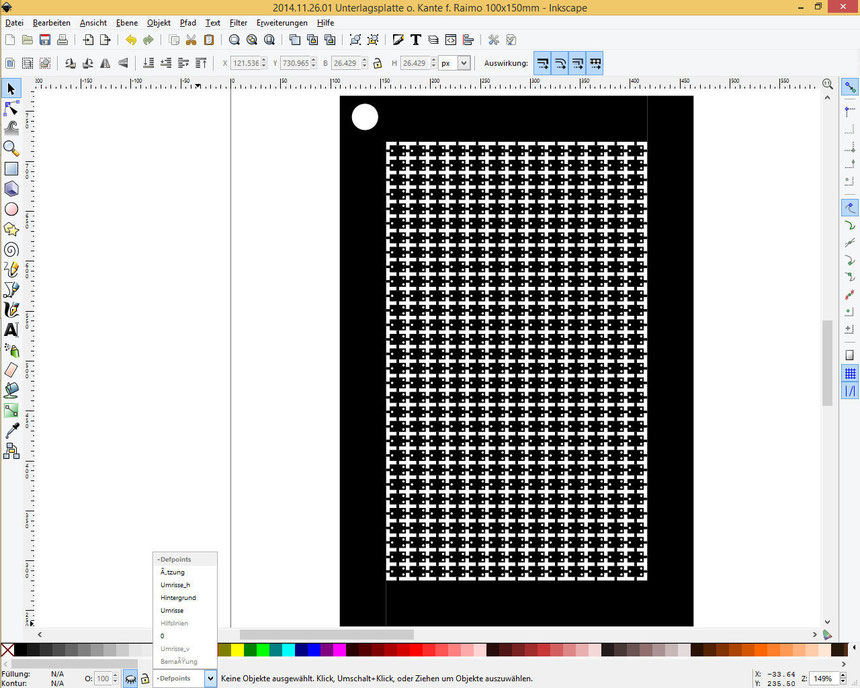Select the Text tool in toolbox
The image size is (860, 688).
11,330
